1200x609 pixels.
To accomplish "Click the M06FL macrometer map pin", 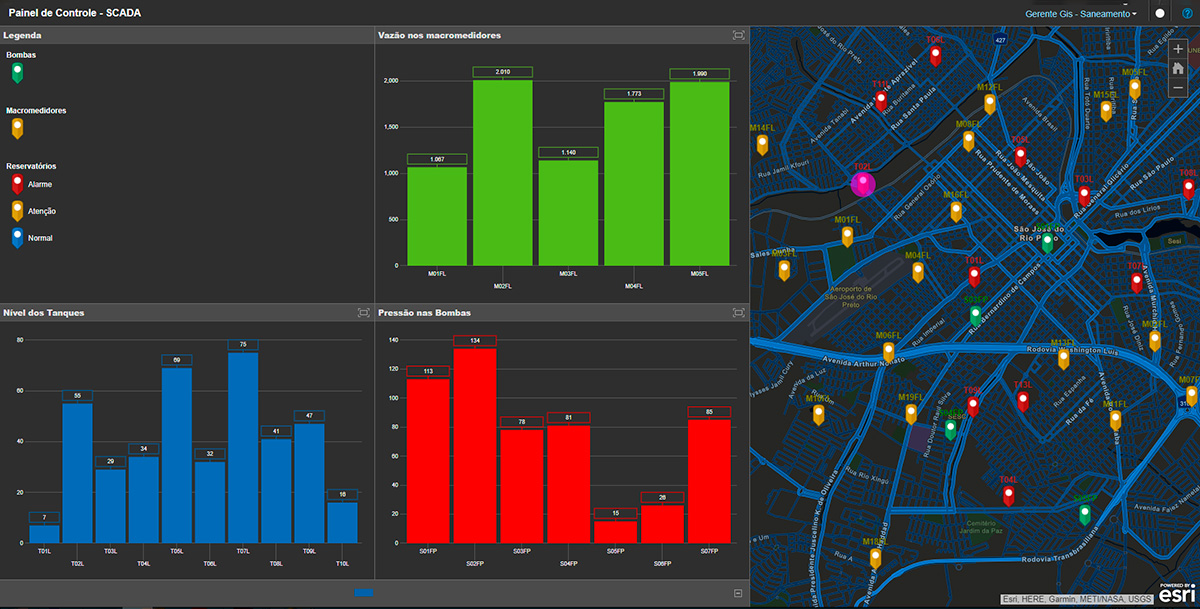I will (x=888, y=351).
